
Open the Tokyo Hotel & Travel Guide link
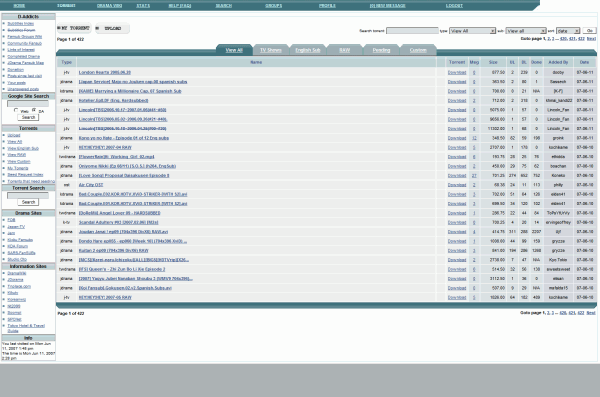[26, 328]
